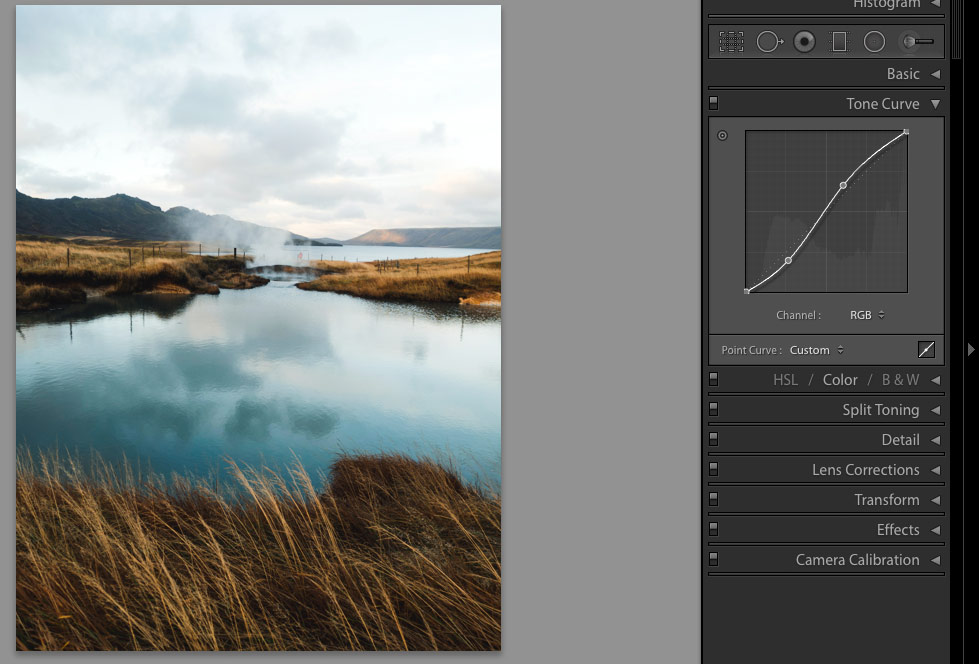979x664 pixels.
Task: Select the Spot Removal tool
Action: pos(769,41)
